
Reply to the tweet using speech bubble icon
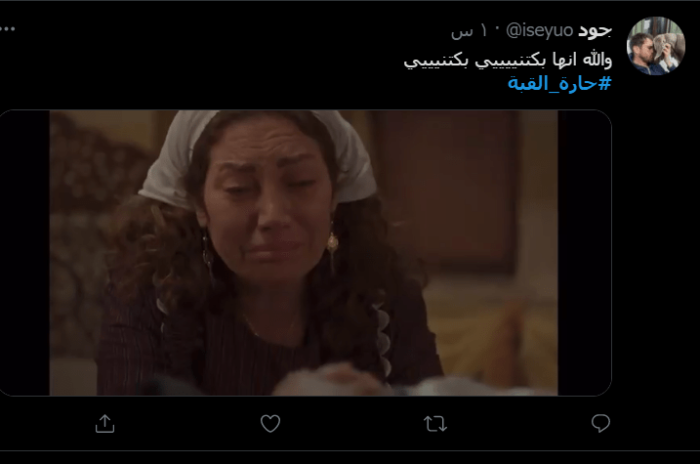(600, 423)
